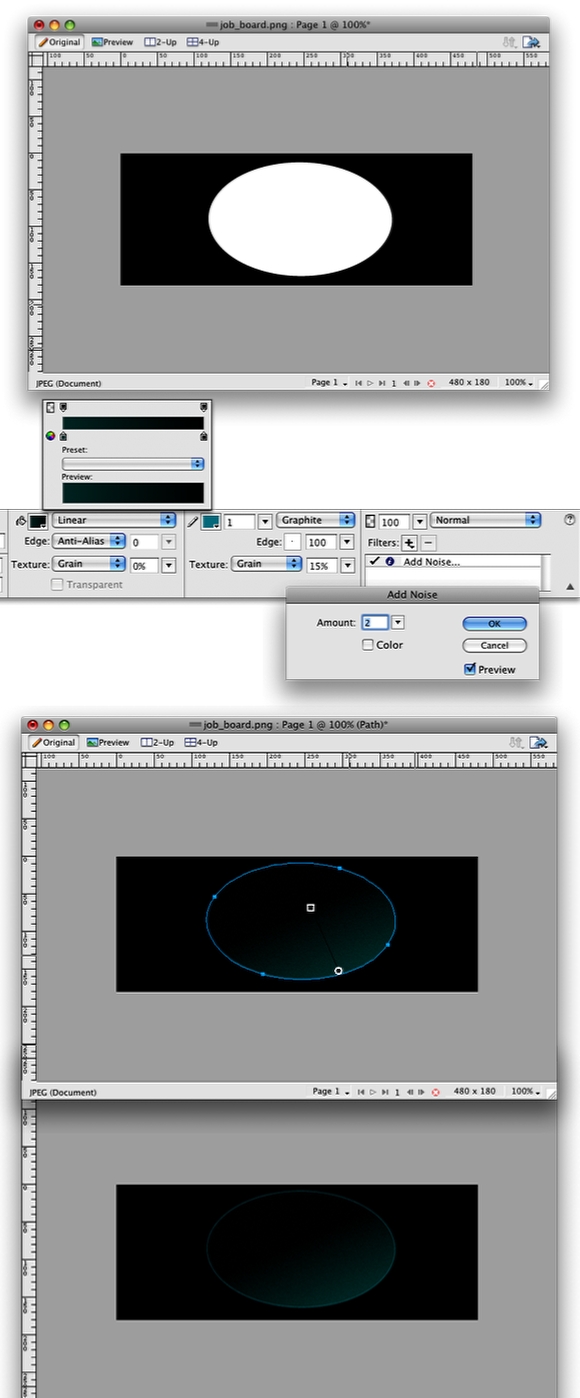Switch to 2-Up tab in (Path) window
Screen dimensions: 580x1398
[x=158, y=742]
